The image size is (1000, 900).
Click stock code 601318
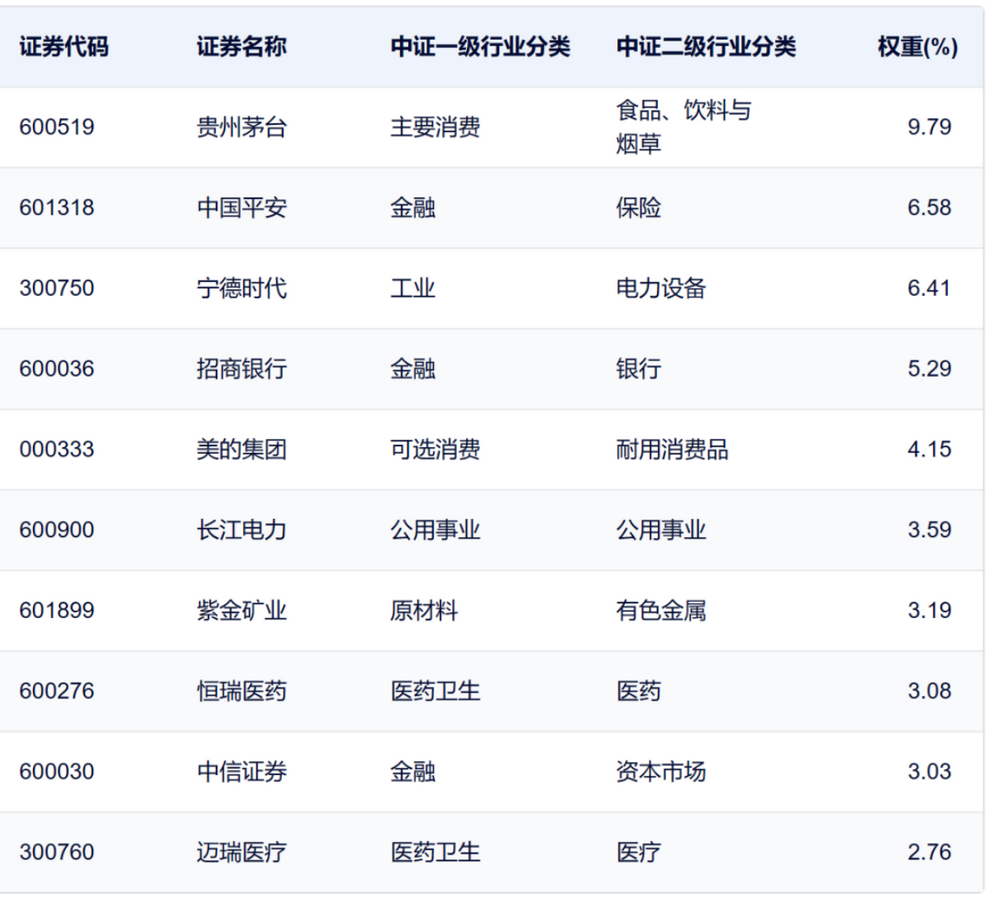click(x=57, y=208)
